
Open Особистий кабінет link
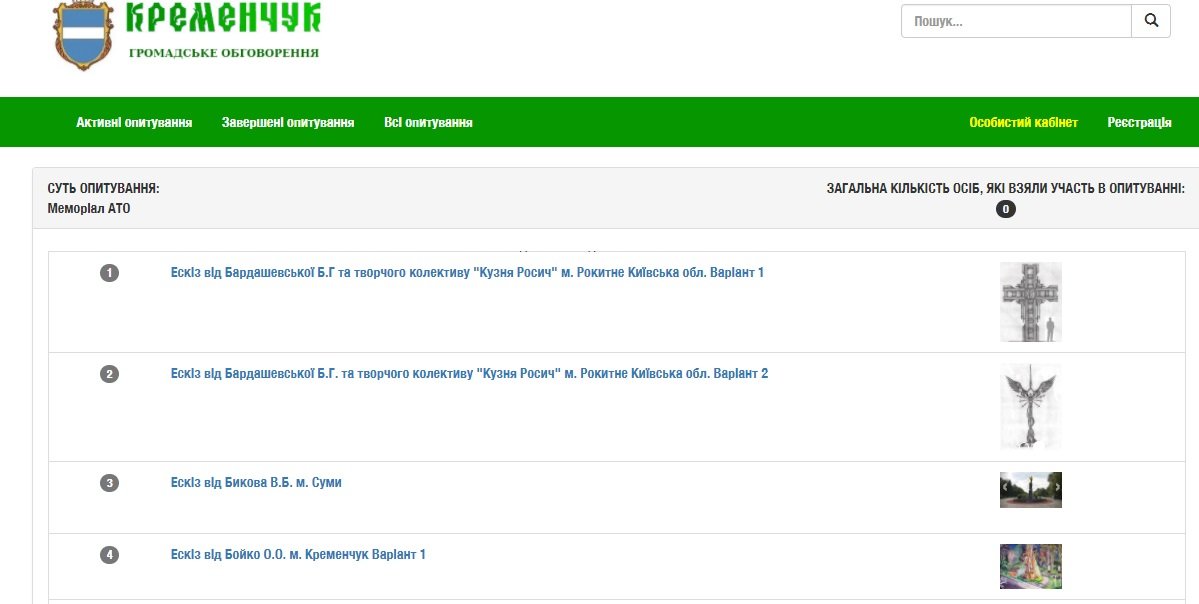pos(1023,123)
